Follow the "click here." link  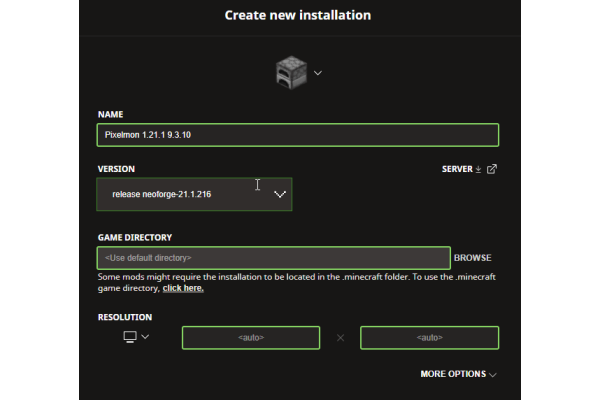183,288
